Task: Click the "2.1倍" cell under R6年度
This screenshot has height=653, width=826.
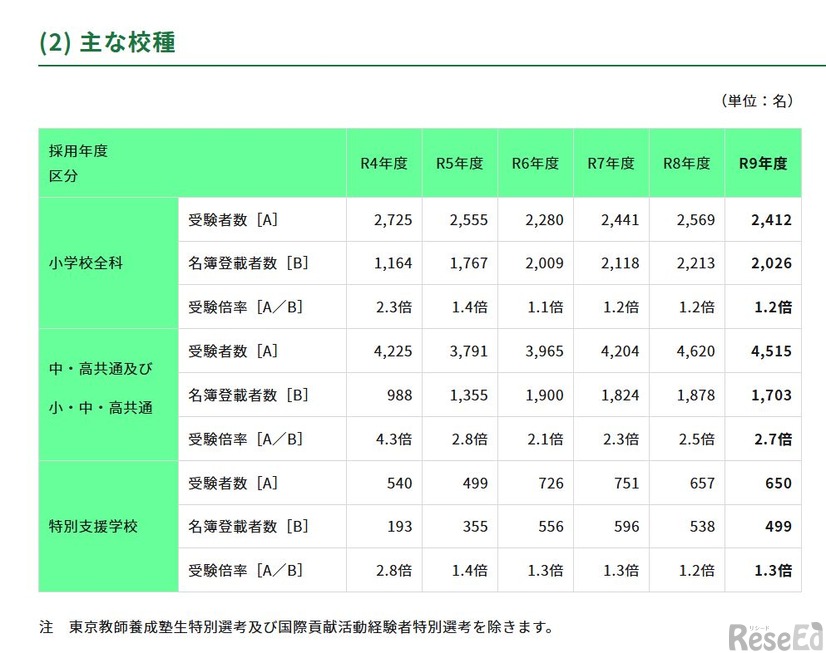Action: (x=546, y=439)
